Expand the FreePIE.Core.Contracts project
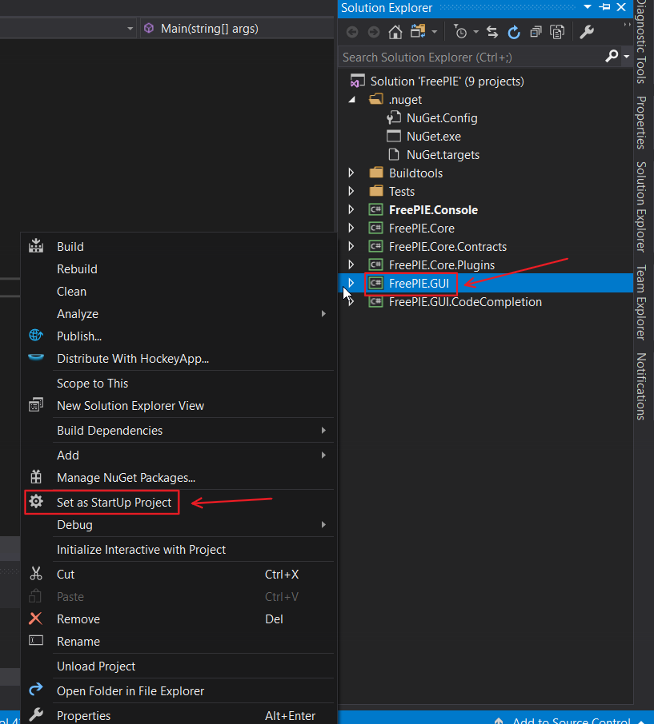This screenshot has width=654, height=724. click(351, 246)
